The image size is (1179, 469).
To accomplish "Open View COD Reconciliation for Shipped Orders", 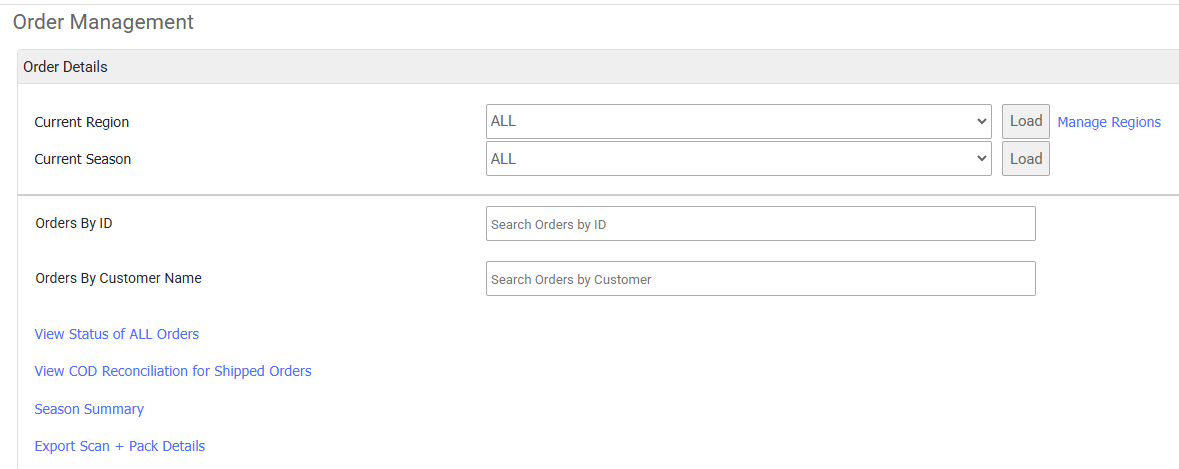I will point(173,371).
